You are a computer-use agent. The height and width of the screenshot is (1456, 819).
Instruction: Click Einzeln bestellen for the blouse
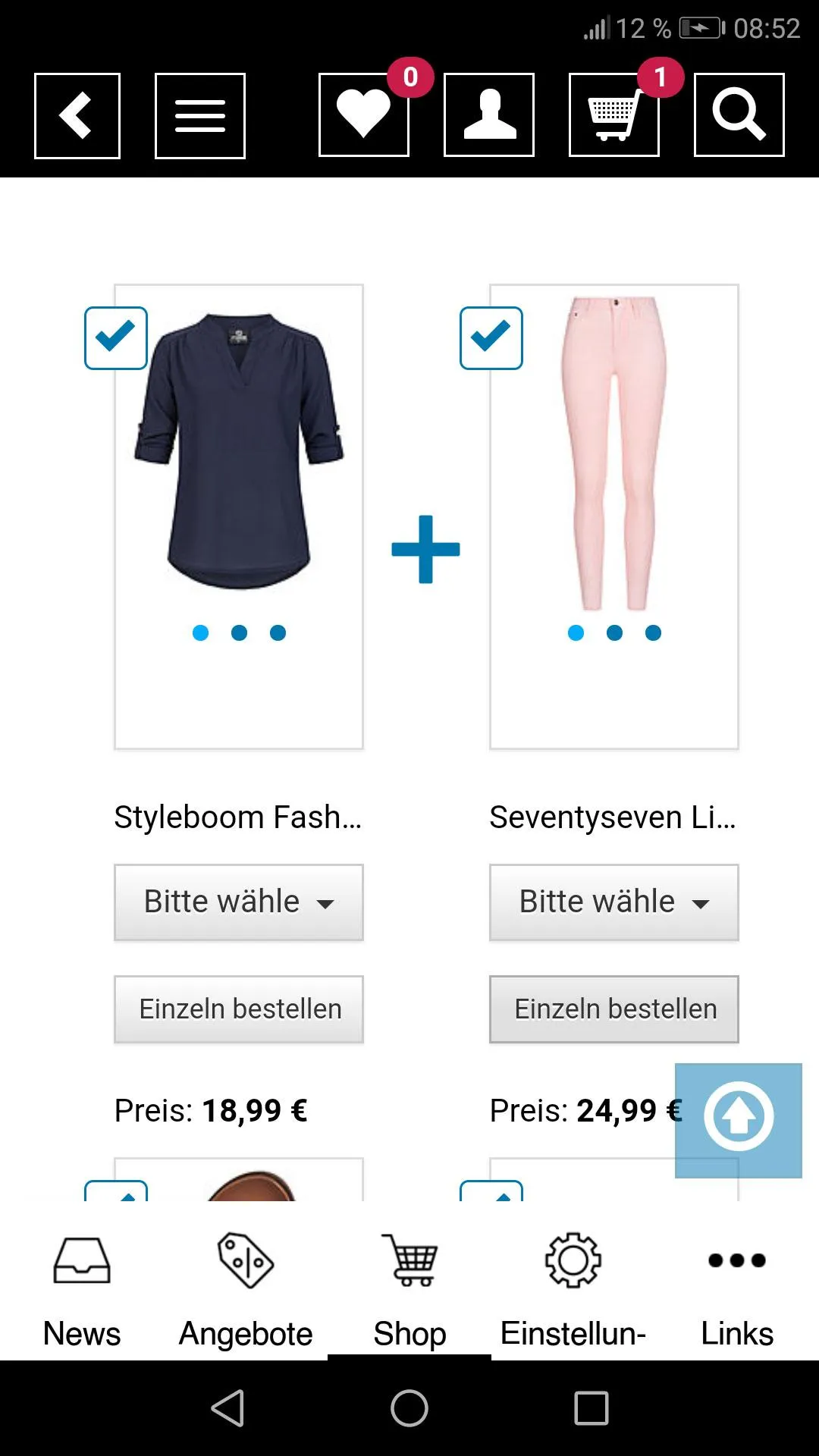(239, 1009)
